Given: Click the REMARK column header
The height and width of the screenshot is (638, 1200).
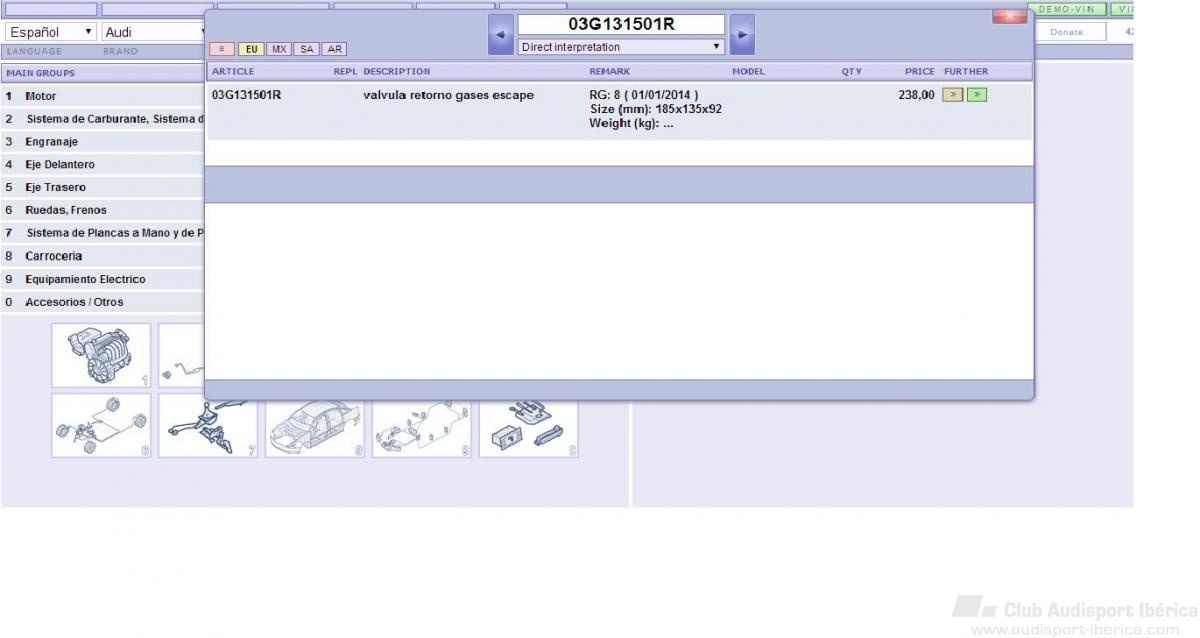Looking at the screenshot, I should pos(610,72).
